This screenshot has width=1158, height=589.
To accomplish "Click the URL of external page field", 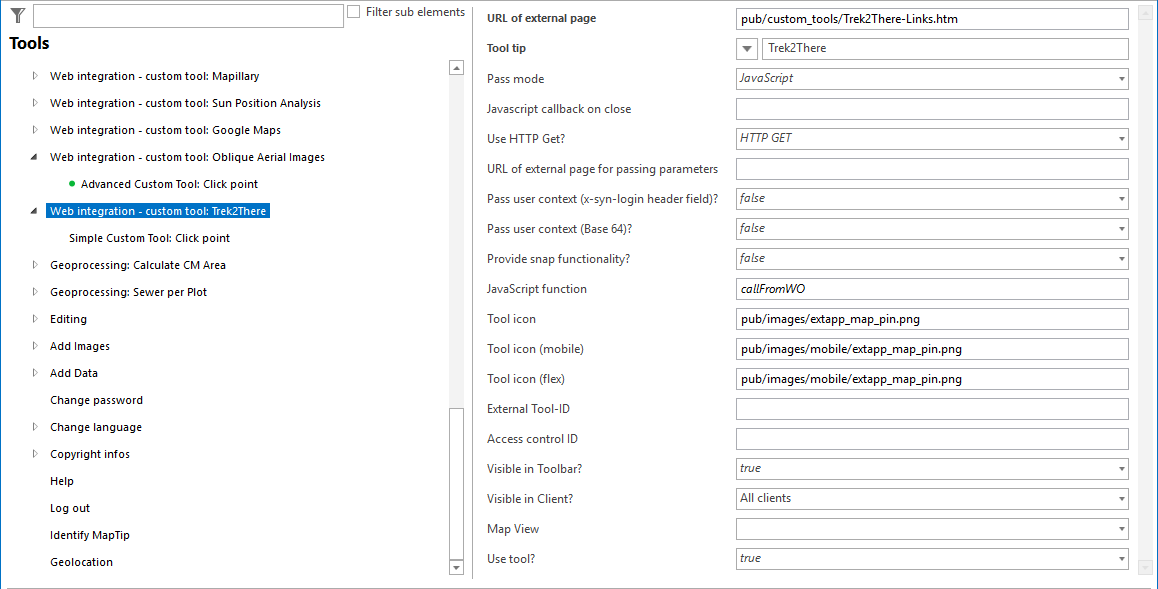I will (931, 19).
